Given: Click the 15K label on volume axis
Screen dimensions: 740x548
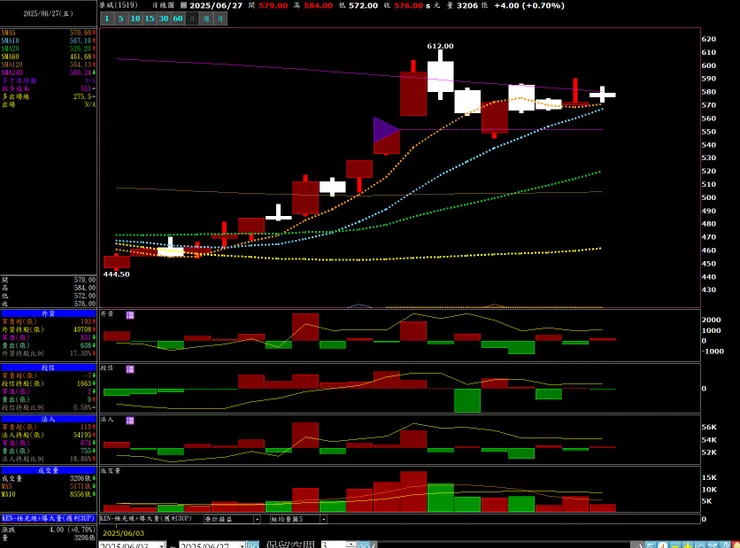Looking at the screenshot, I should click(x=709, y=478).
